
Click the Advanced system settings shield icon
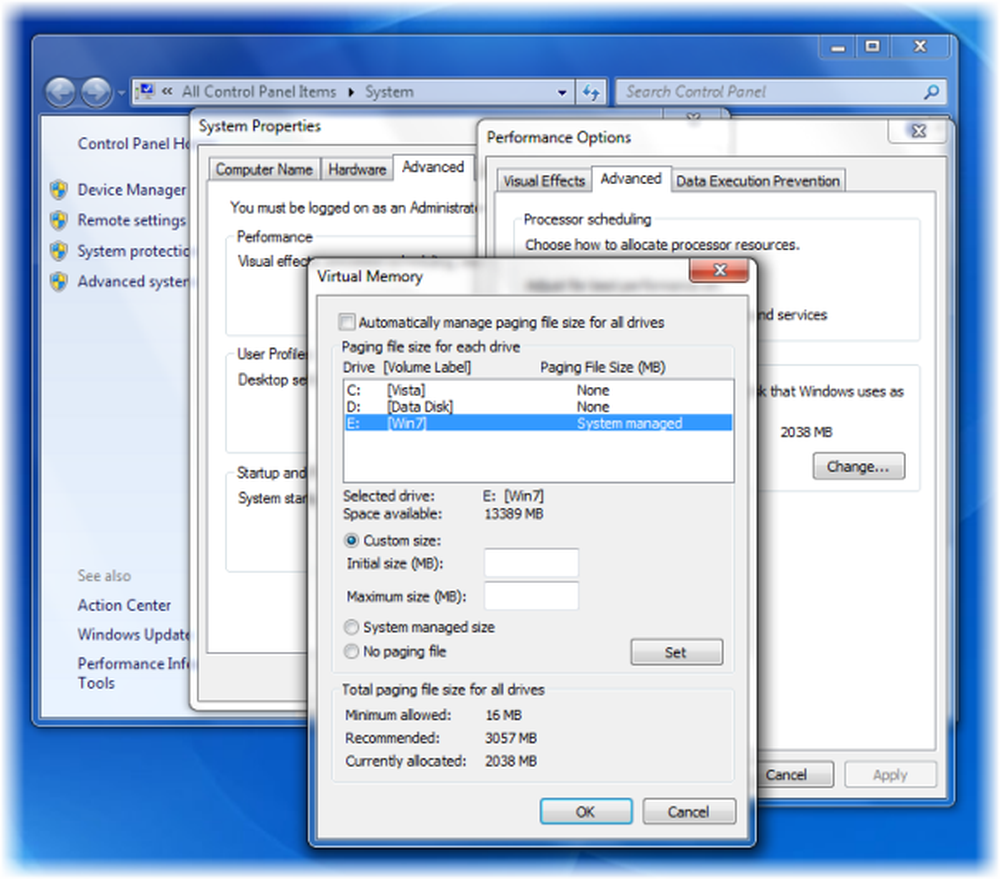(x=59, y=281)
